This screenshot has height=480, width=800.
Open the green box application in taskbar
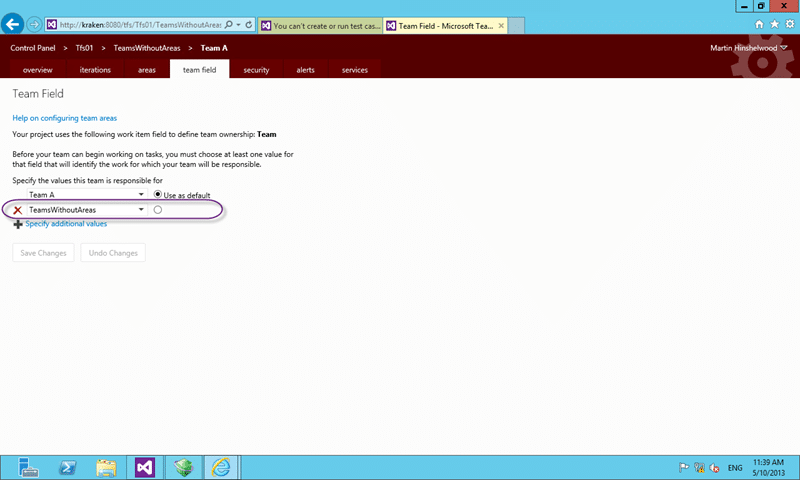click(x=184, y=467)
